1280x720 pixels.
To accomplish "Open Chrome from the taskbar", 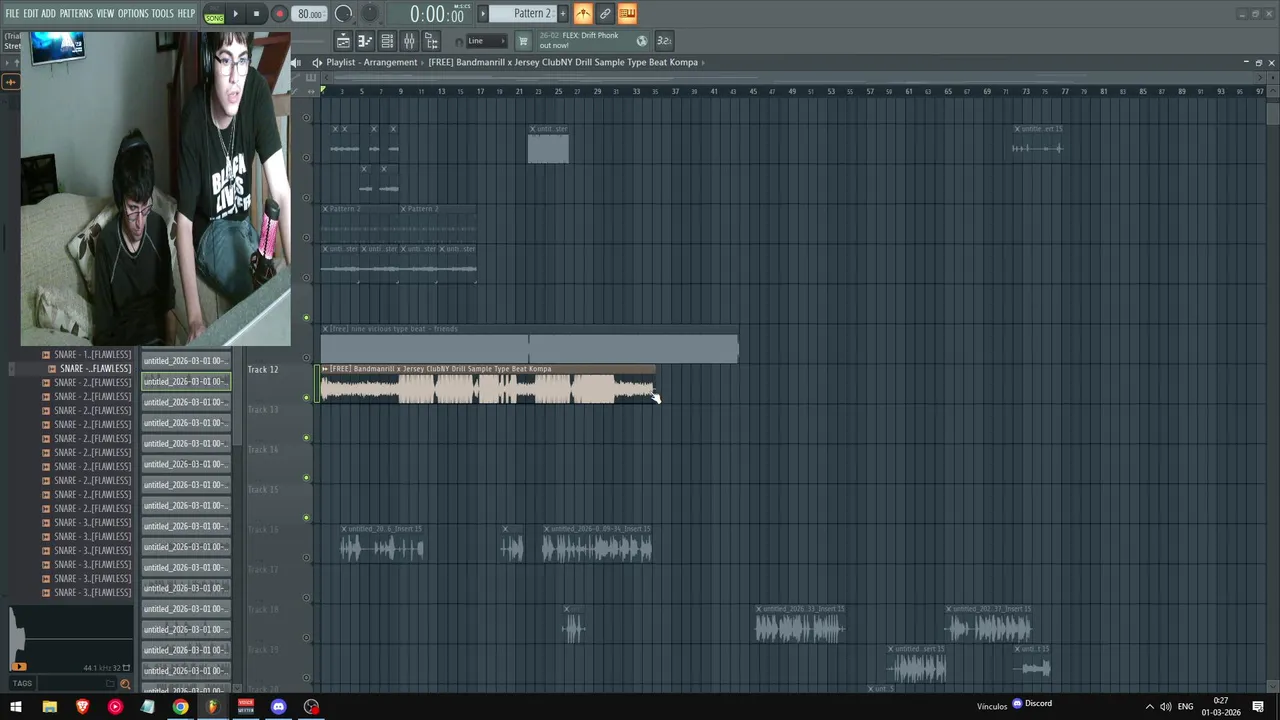I will [x=180, y=707].
